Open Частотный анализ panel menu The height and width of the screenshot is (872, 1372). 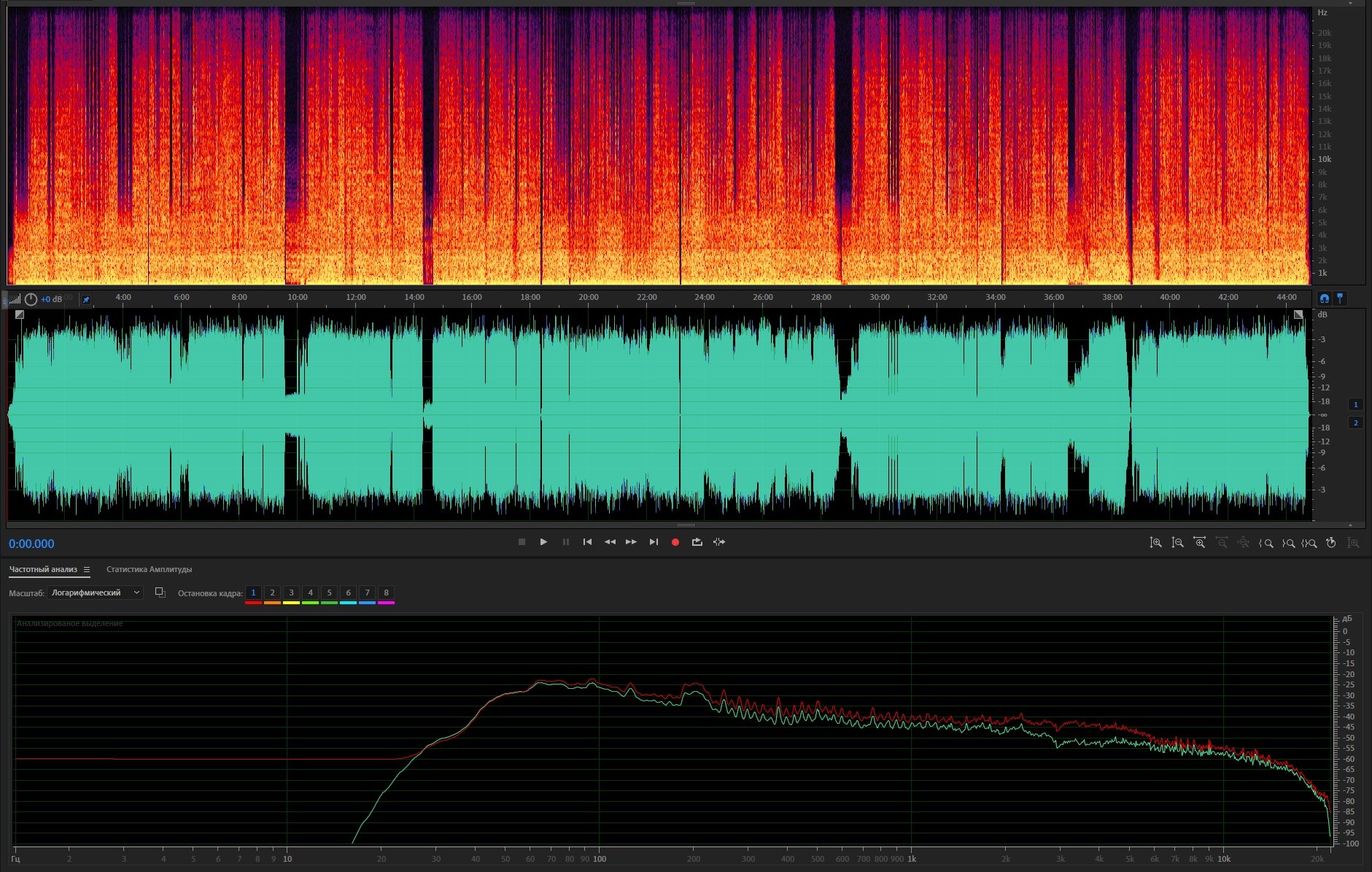[x=87, y=570]
